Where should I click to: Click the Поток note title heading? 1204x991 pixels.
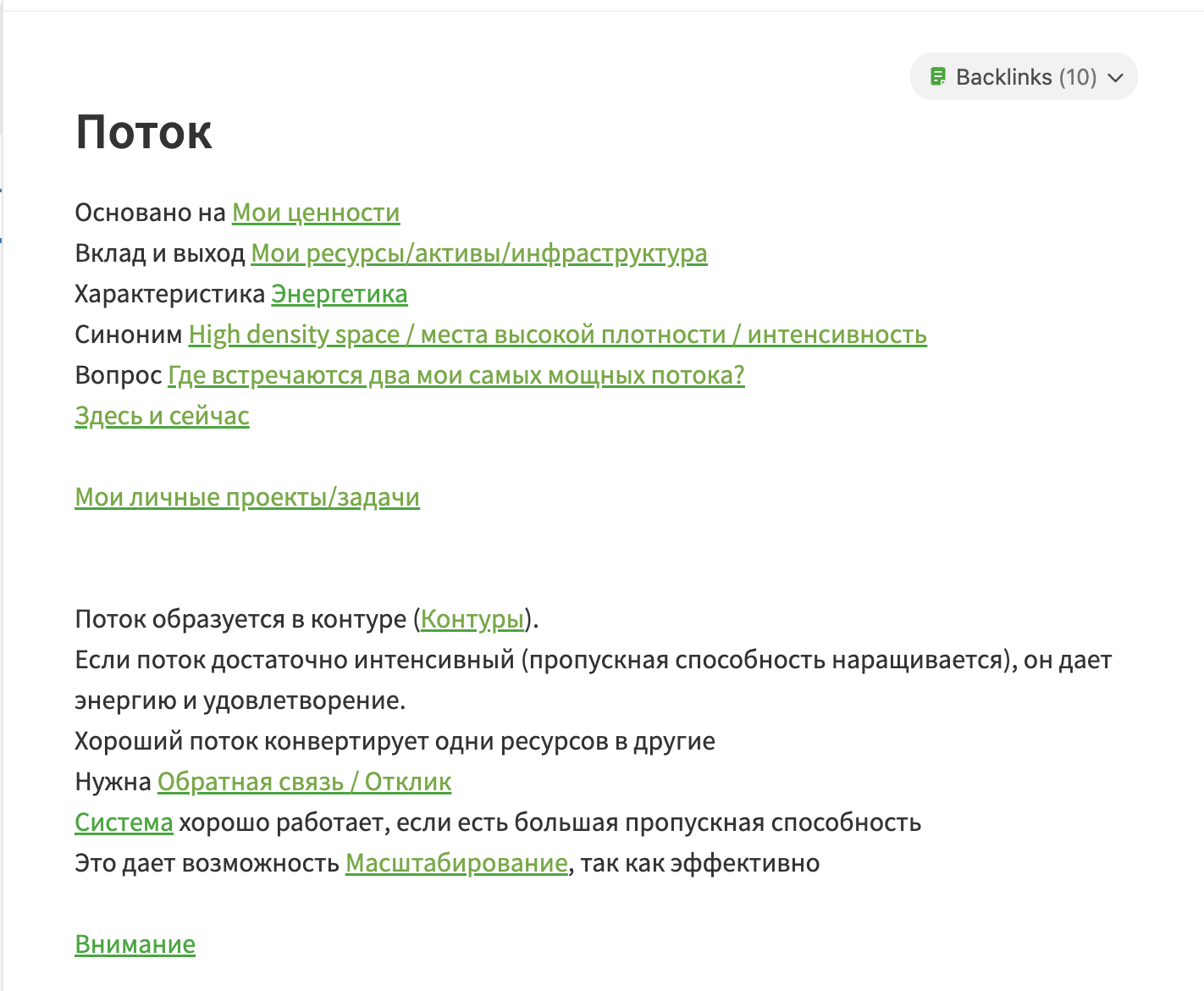[144, 132]
